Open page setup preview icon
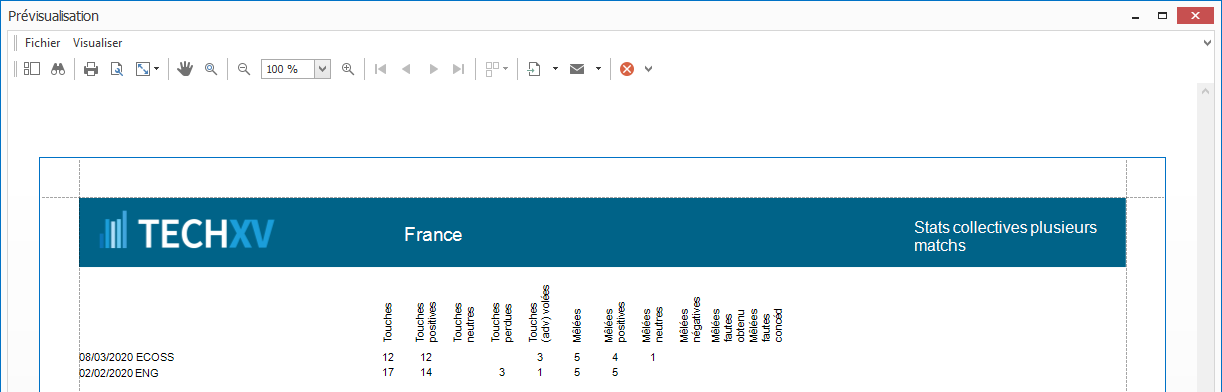The height and width of the screenshot is (392, 1222). pyautogui.click(x=117, y=69)
